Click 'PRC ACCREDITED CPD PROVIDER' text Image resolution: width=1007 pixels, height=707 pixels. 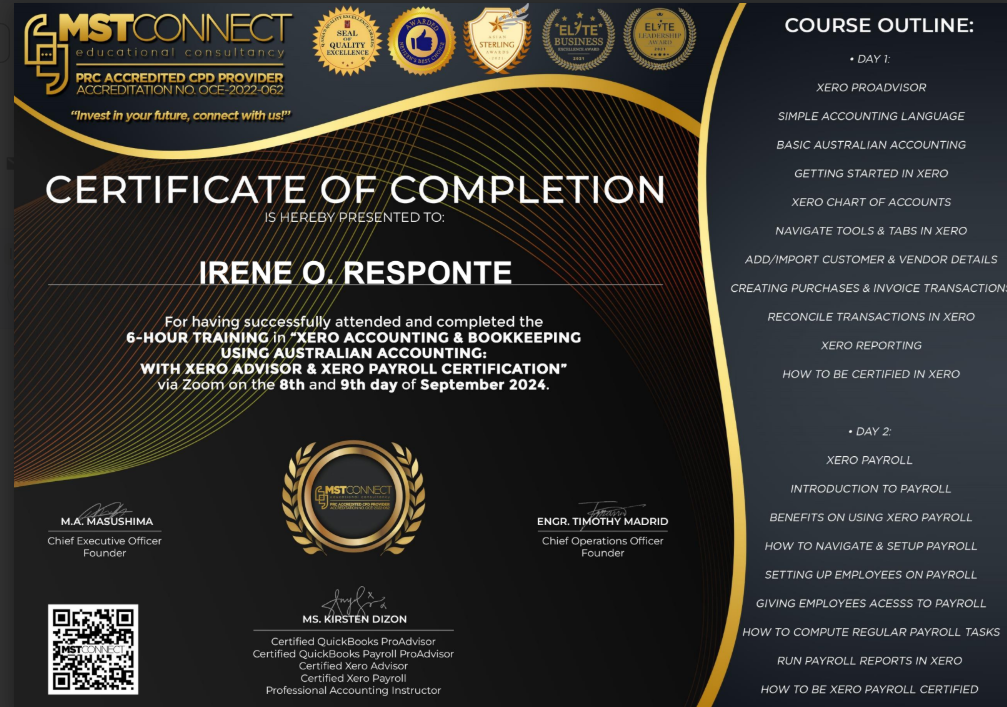point(179,78)
